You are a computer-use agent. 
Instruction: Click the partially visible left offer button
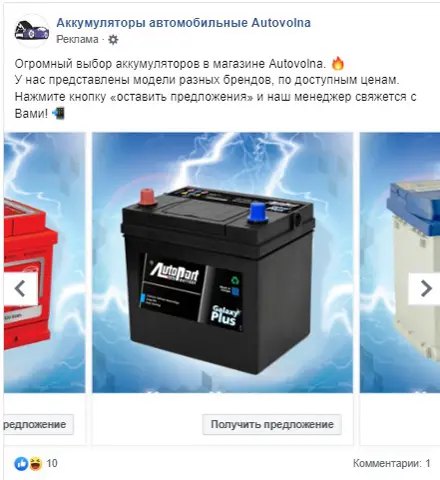point(39,424)
